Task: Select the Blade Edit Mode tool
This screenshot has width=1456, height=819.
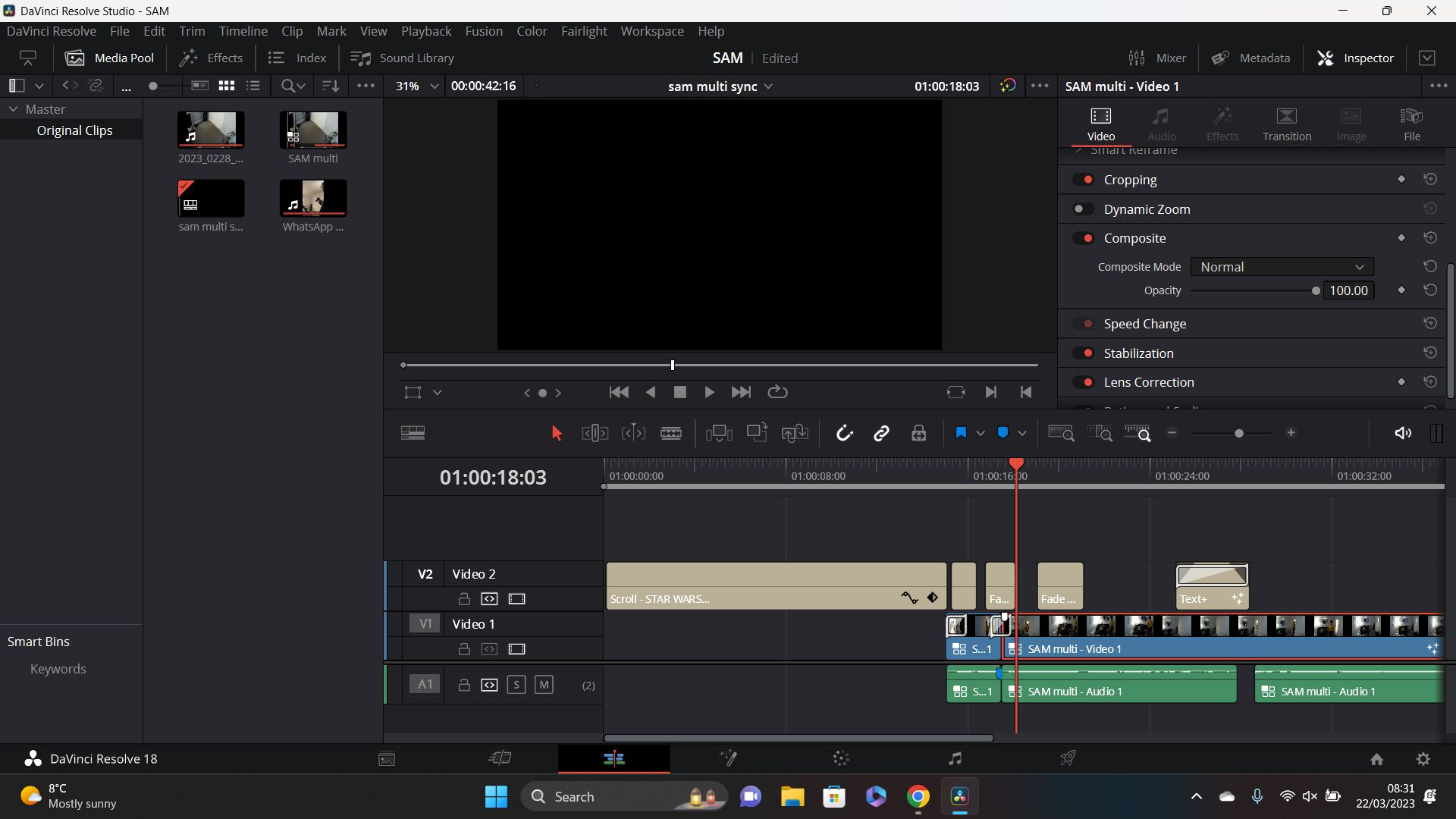Action: pyautogui.click(x=671, y=433)
